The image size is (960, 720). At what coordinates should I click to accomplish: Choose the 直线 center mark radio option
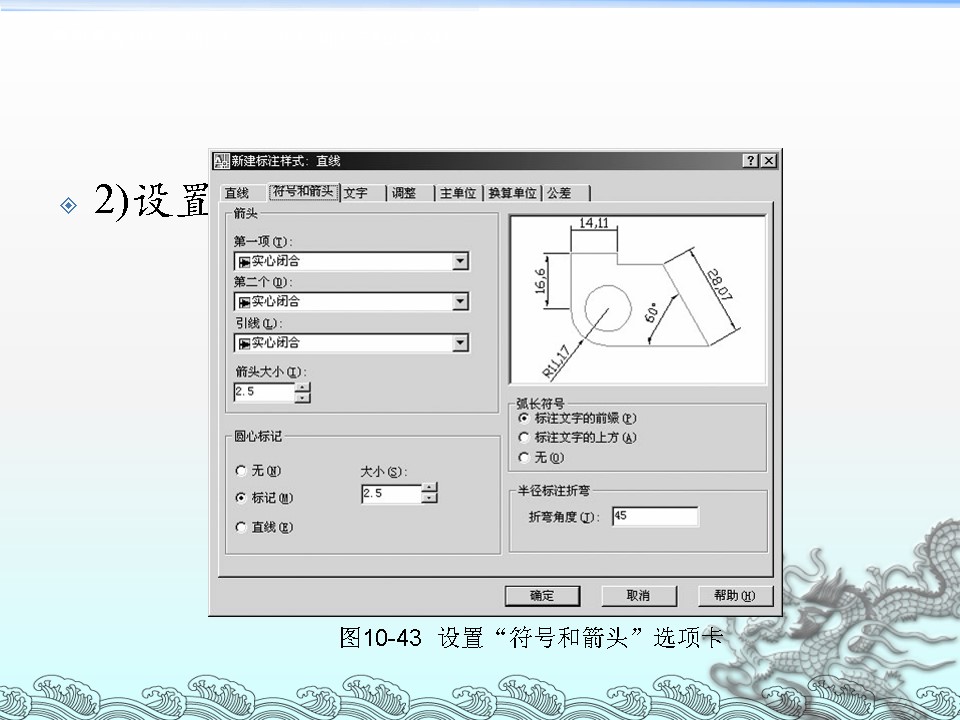(240, 527)
